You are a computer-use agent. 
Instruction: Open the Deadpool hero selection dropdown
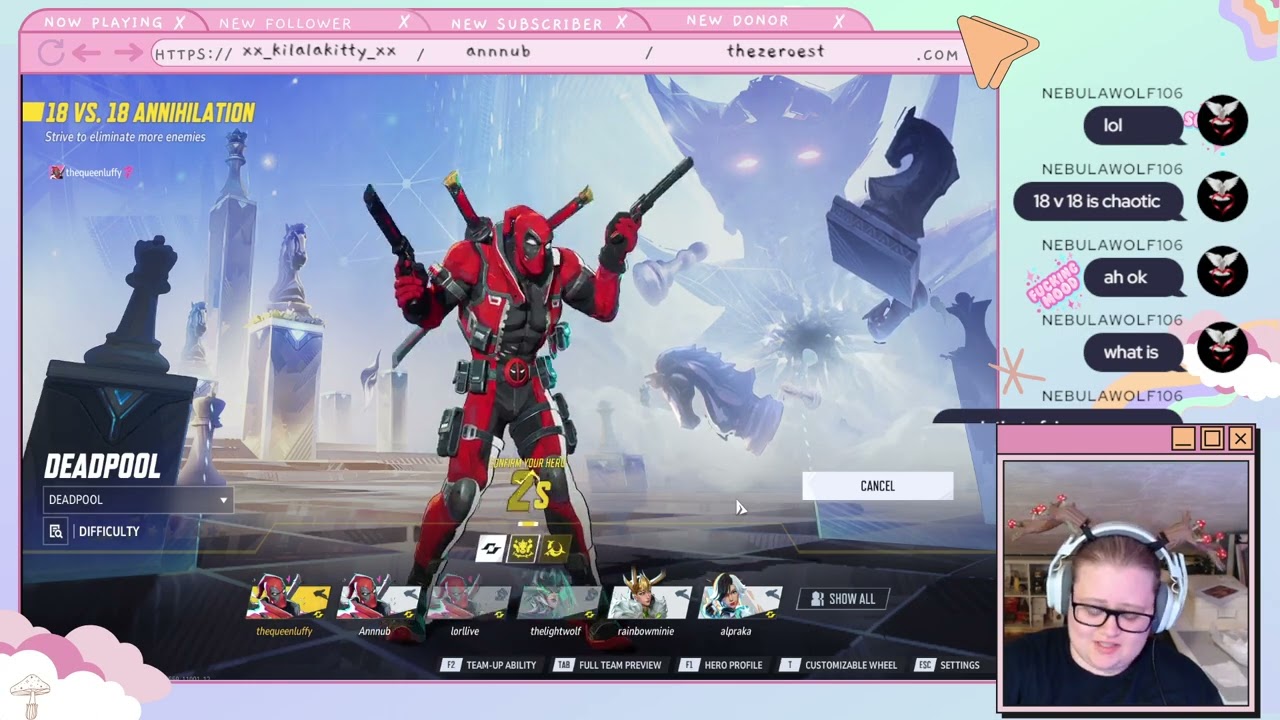click(139, 500)
